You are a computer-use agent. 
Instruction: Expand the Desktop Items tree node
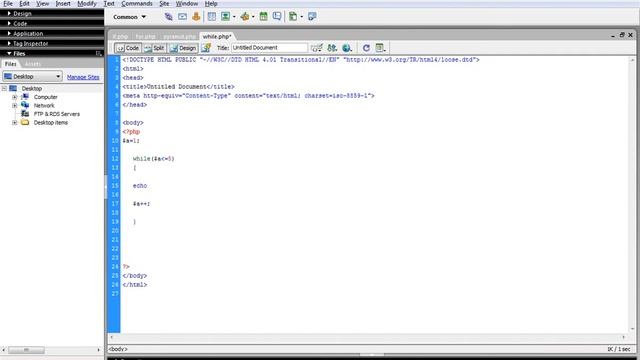14,122
